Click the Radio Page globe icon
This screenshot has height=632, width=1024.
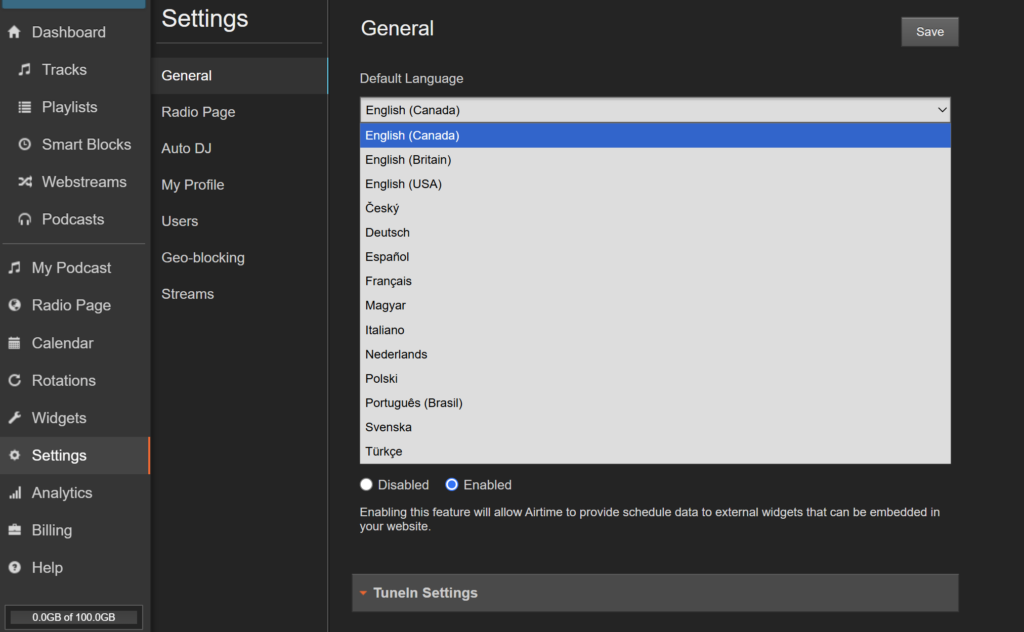point(14,305)
